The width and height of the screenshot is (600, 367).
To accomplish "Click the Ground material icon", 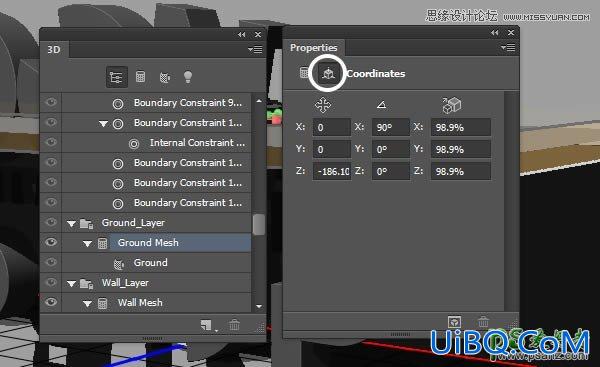I will coord(119,264).
